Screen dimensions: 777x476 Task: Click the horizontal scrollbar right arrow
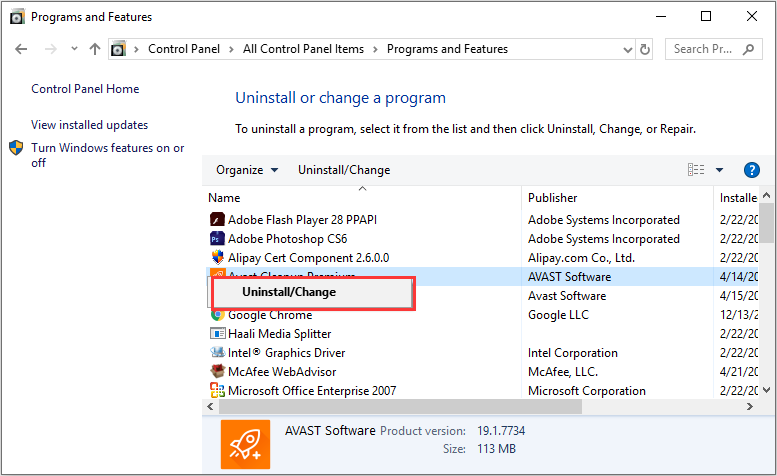(750, 407)
